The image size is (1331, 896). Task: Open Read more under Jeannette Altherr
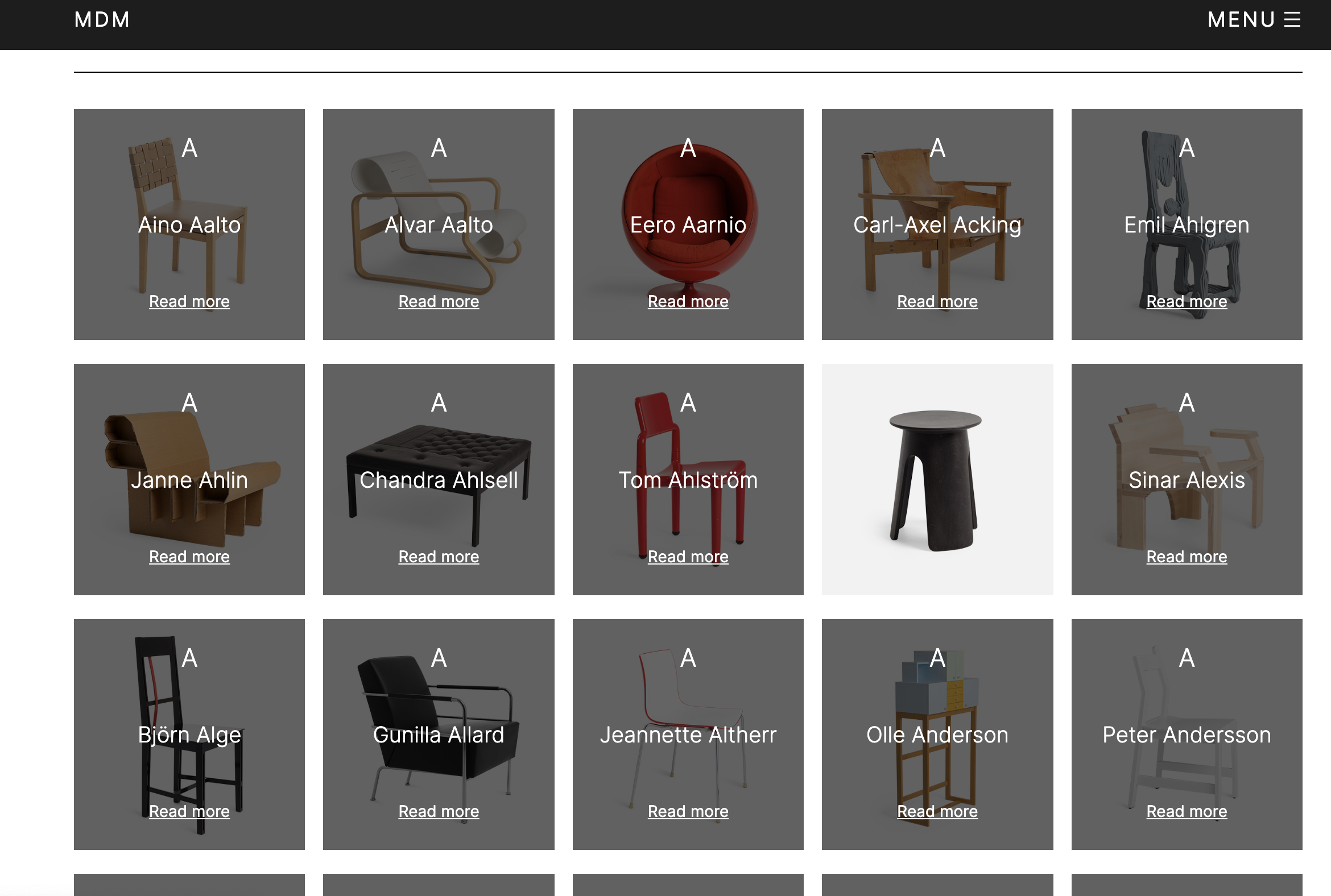[688, 811]
